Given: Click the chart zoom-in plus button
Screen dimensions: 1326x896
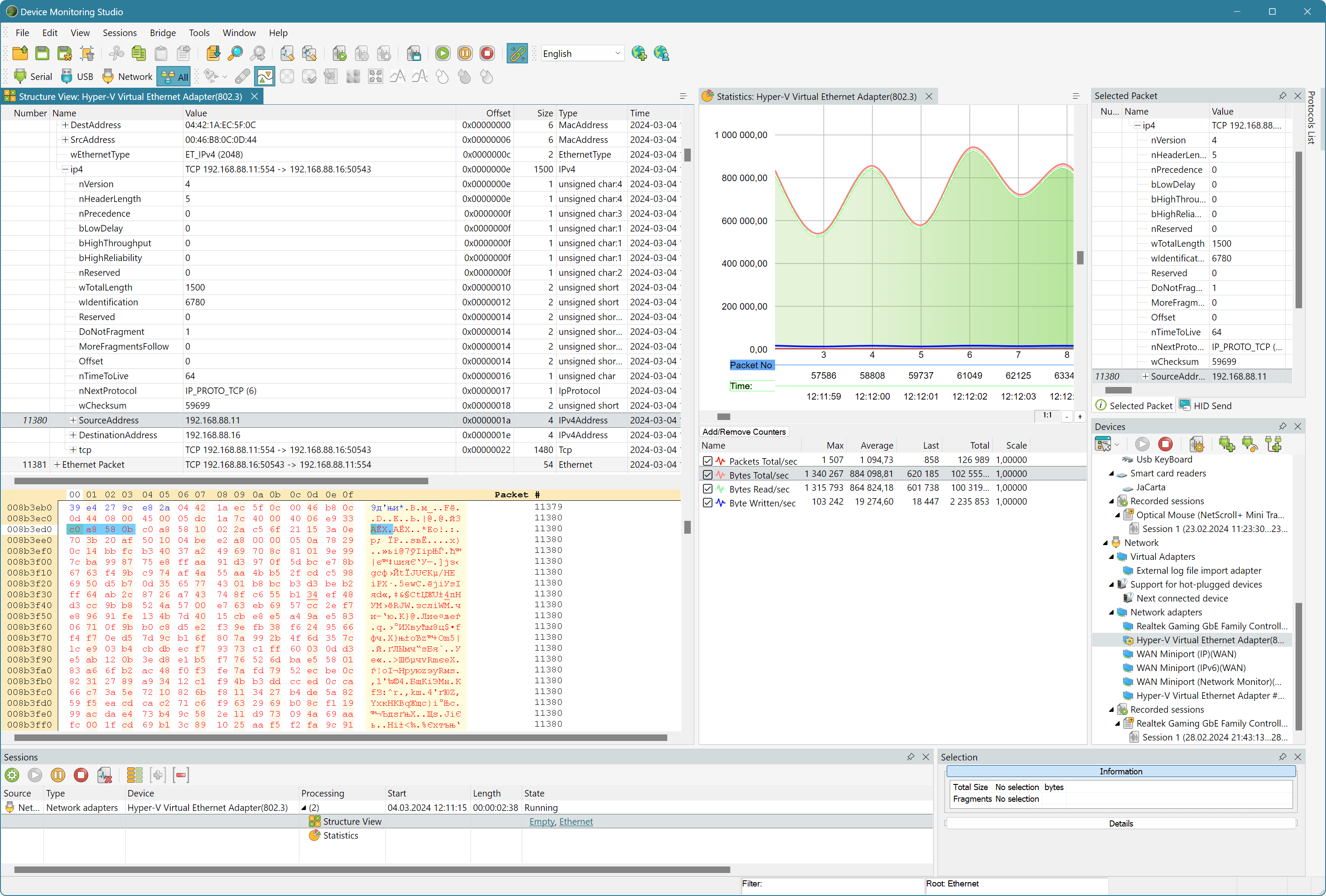Looking at the screenshot, I should (x=1080, y=417).
